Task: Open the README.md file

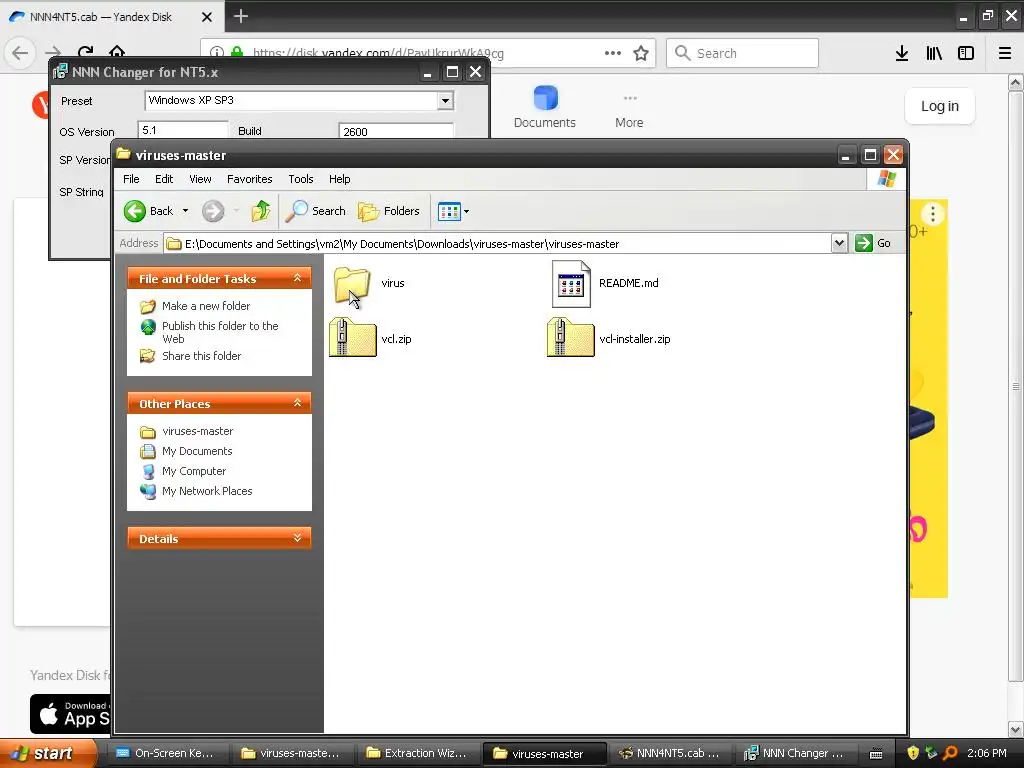Action: point(571,283)
